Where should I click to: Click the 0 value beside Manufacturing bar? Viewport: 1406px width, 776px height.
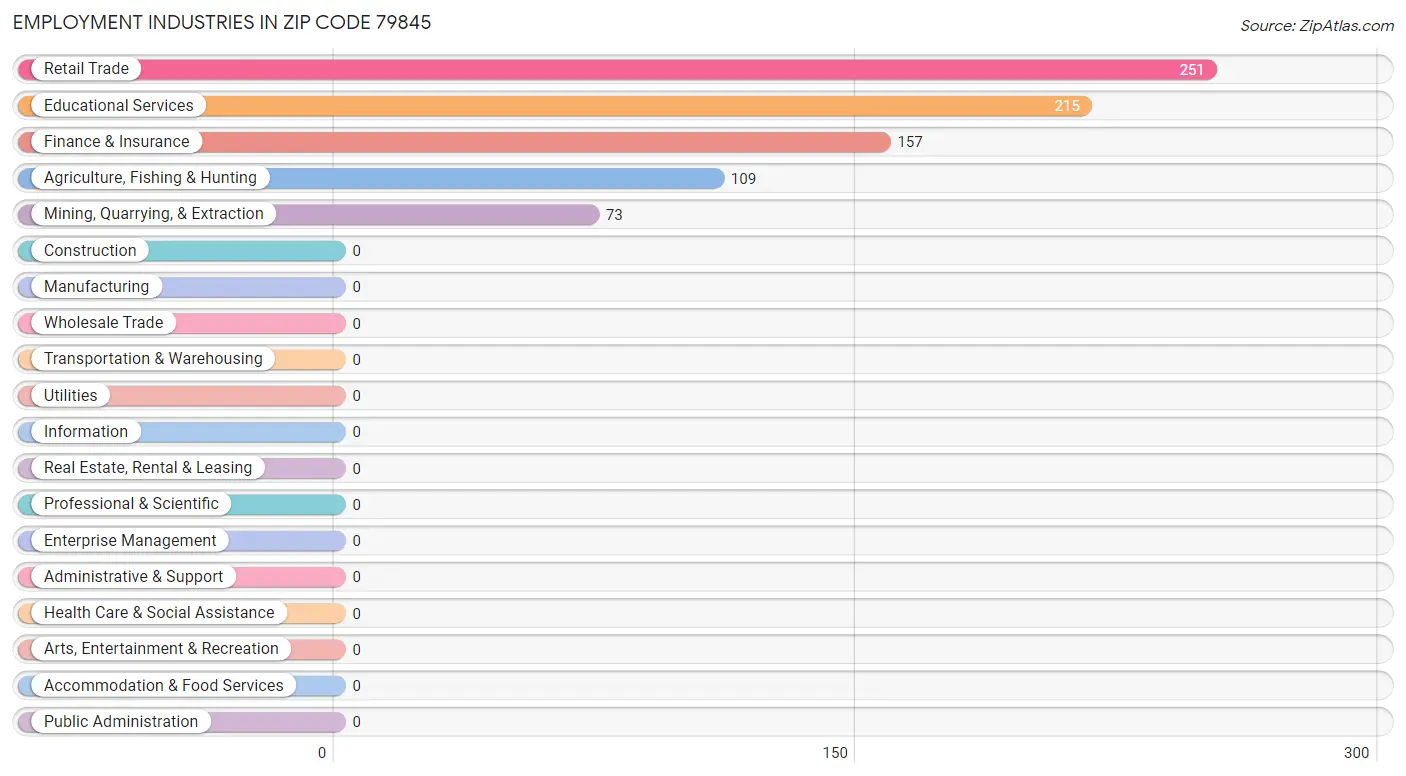pos(356,287)
